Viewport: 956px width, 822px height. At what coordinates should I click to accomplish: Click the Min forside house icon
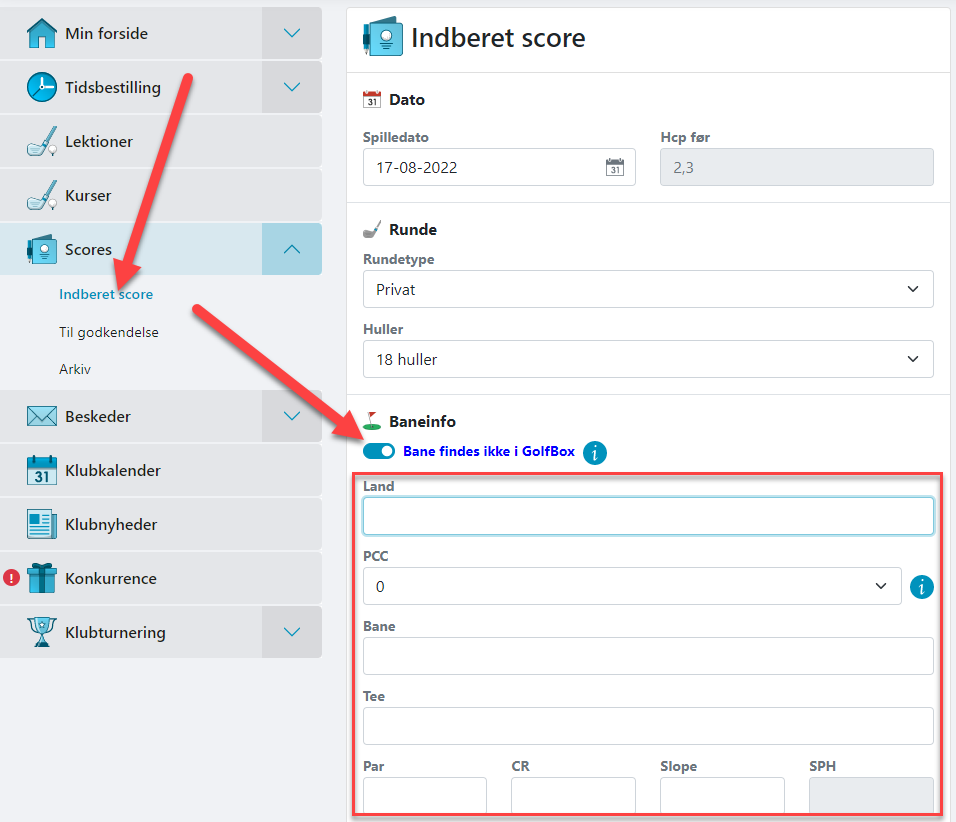(41, 33)
